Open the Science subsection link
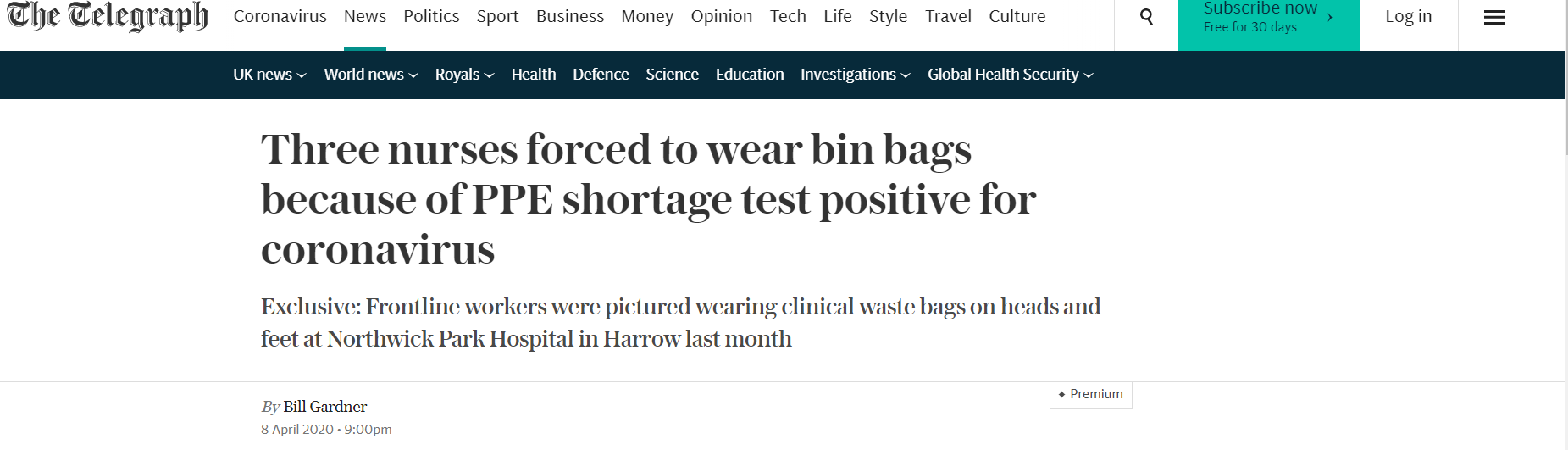The width and height of the screenshot is (1568, 450). click(672, 75)
